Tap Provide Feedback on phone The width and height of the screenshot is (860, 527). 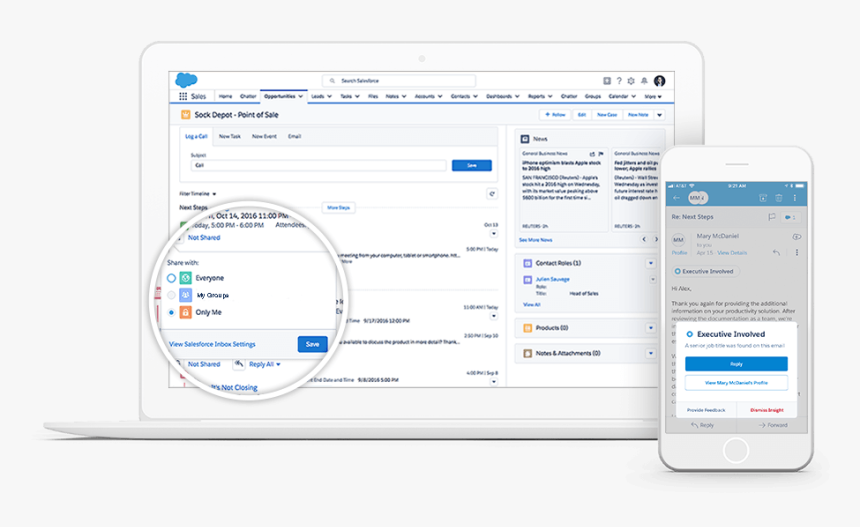706,410
